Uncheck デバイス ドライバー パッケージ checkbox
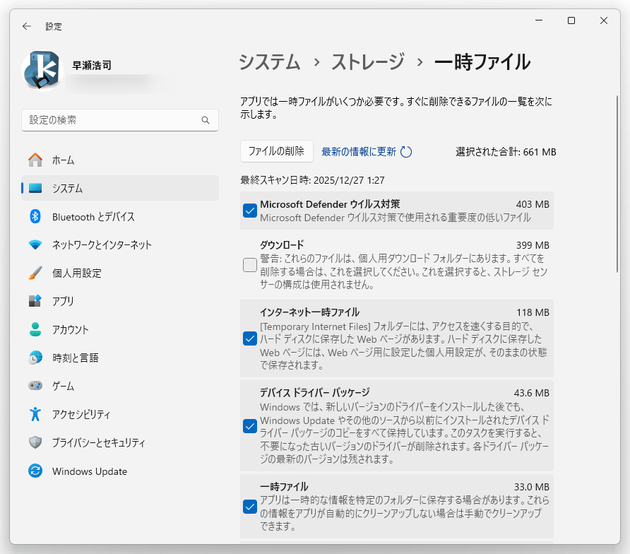The image size is (630, 554). coord(250,426)
